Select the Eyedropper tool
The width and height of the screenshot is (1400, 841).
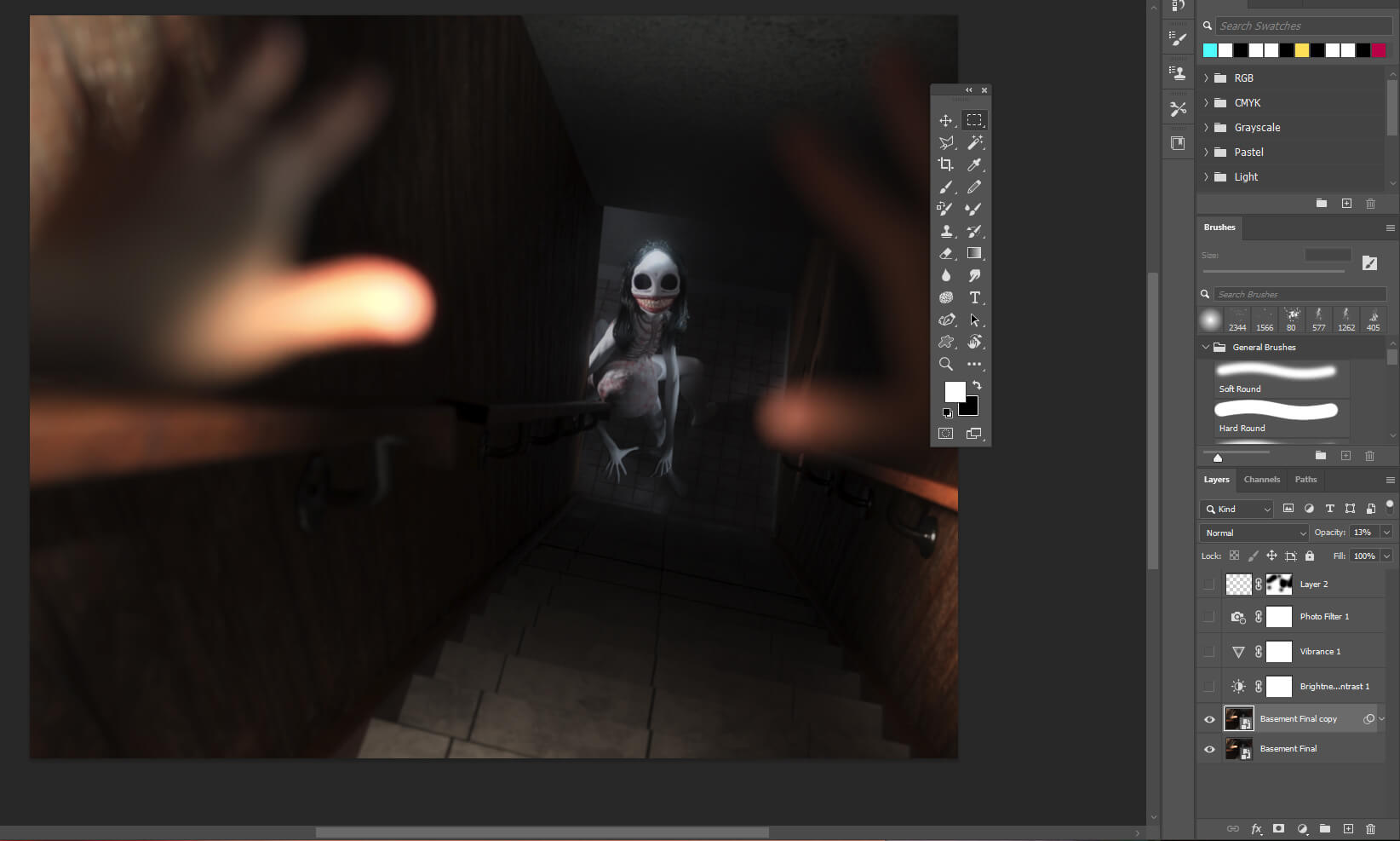[x=974, y=164]
